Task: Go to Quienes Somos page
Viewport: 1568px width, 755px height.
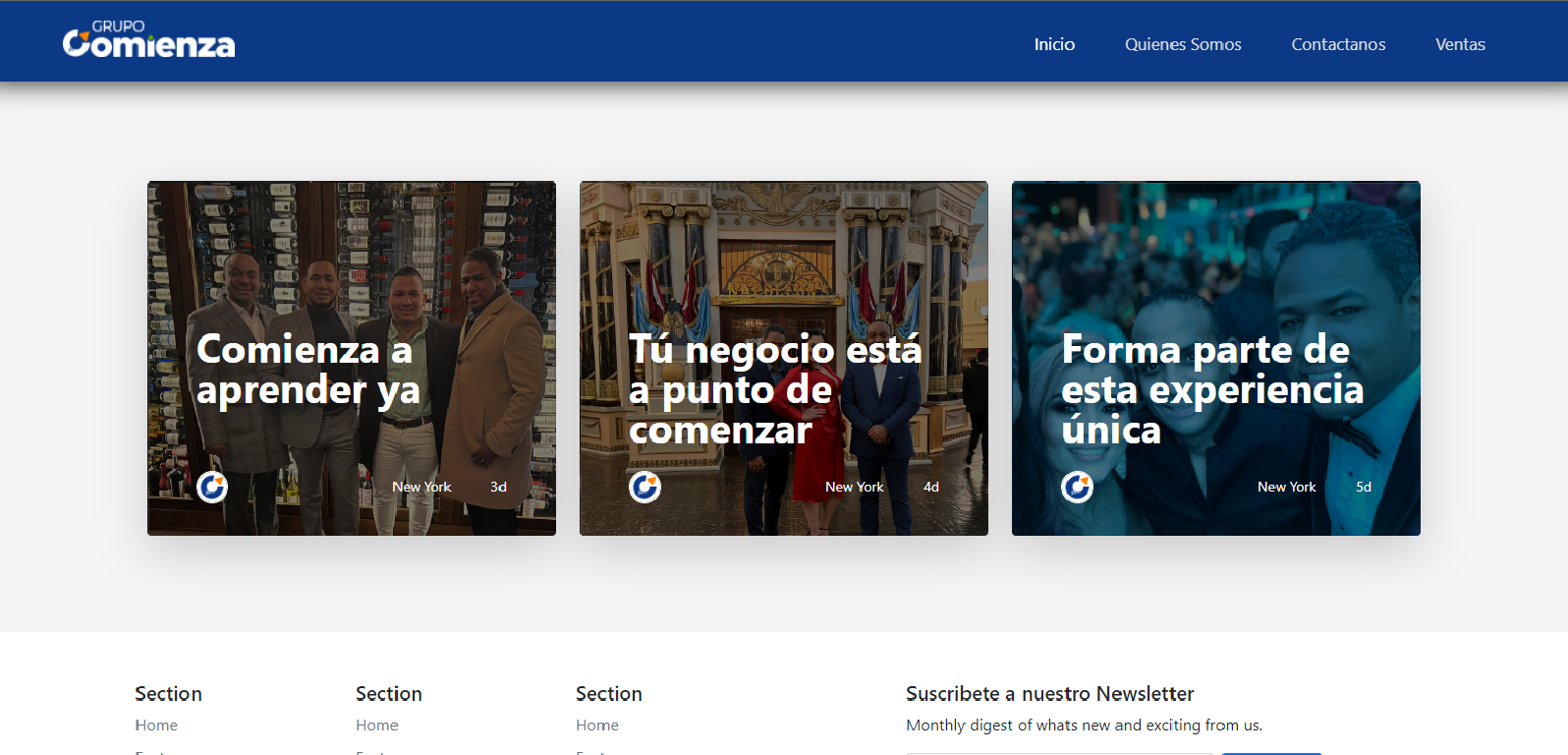Action: [x=1183, y=44]
